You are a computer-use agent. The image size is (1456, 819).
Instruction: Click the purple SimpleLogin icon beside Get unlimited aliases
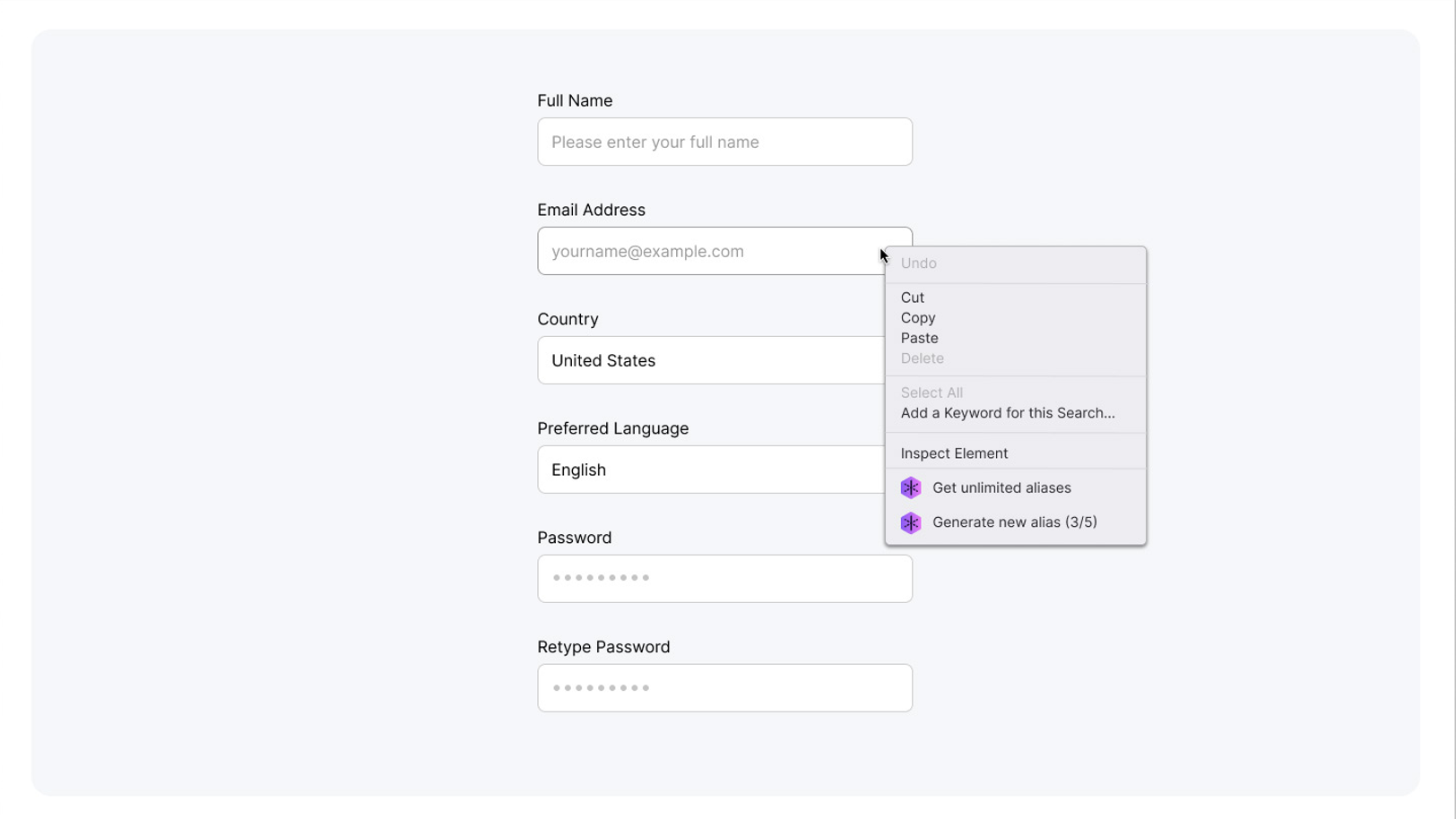tap(911, 487)
